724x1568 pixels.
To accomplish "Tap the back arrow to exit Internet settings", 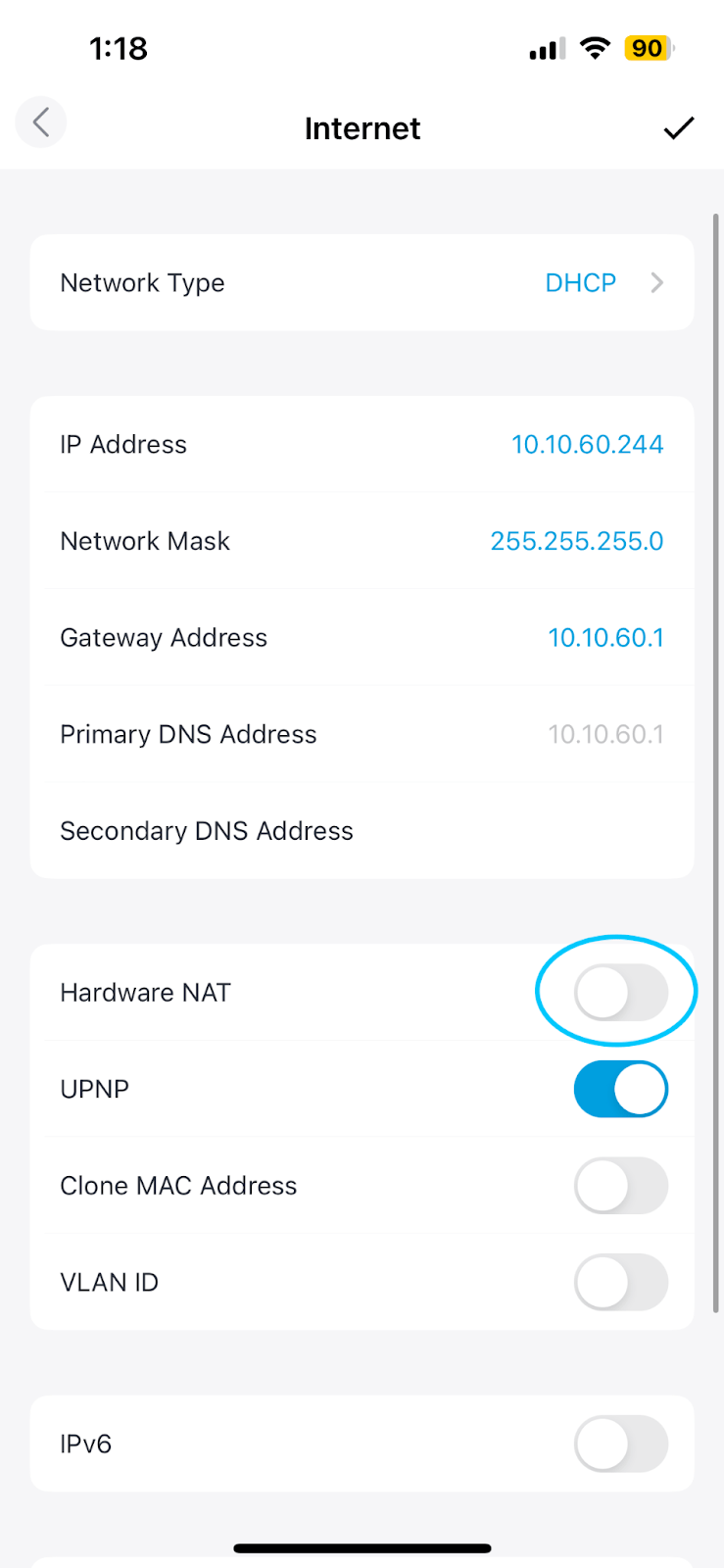I will 40,122.
